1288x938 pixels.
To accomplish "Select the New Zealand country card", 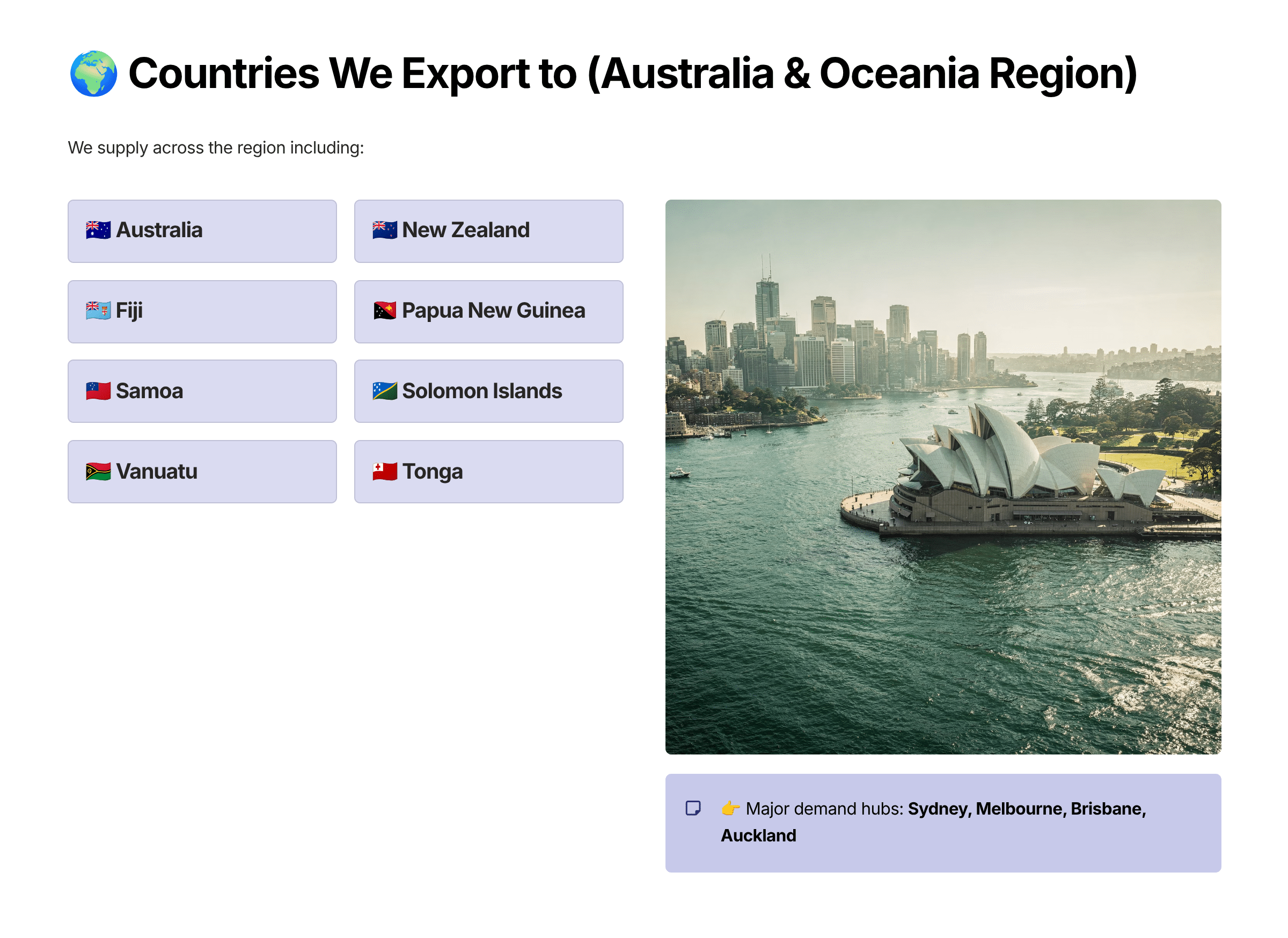I will pos(488,231).
